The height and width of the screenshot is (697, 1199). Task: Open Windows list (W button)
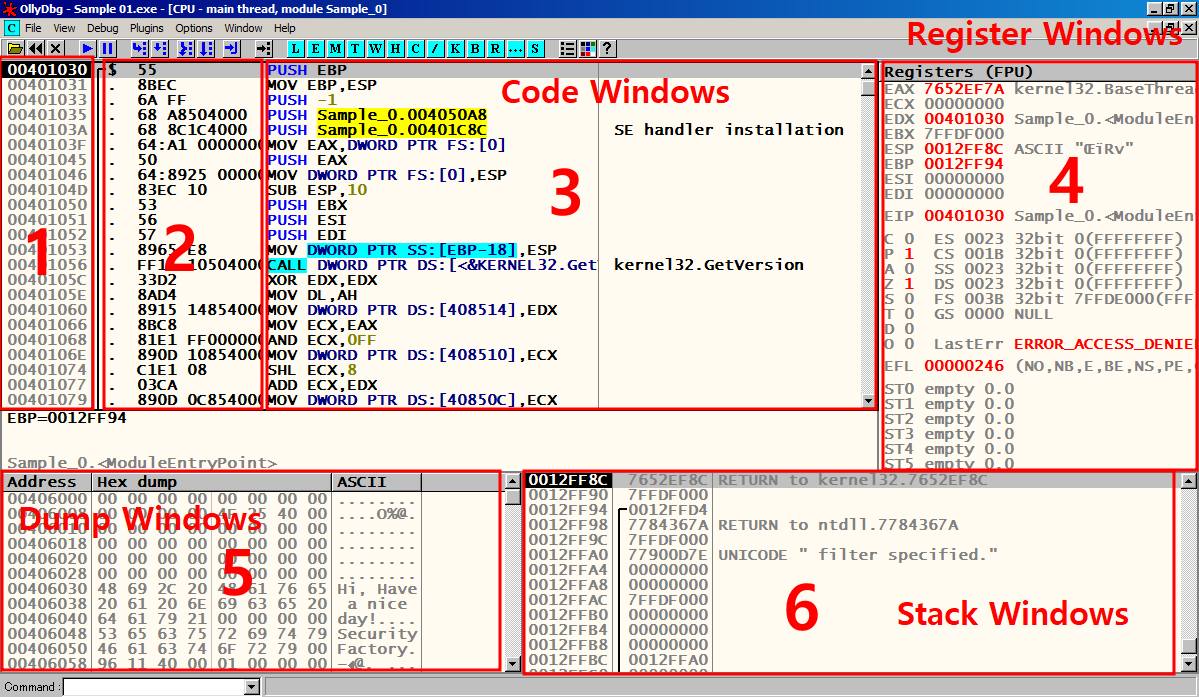tap(375, 48)
